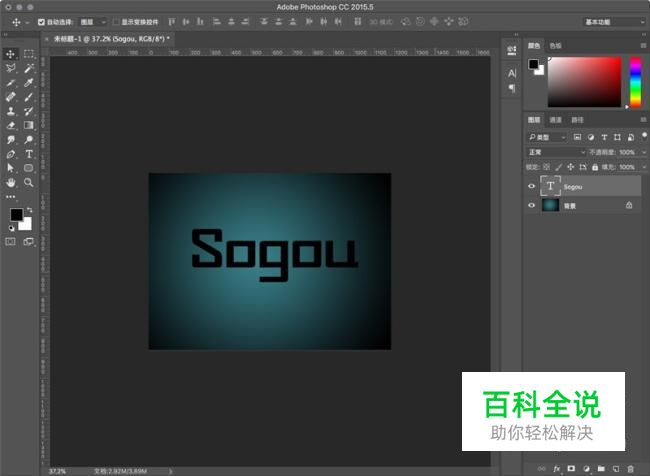Delete layer with trash icon
This screenshot has height=476, width=650.
pyautogui.click(x=631, y=469)
